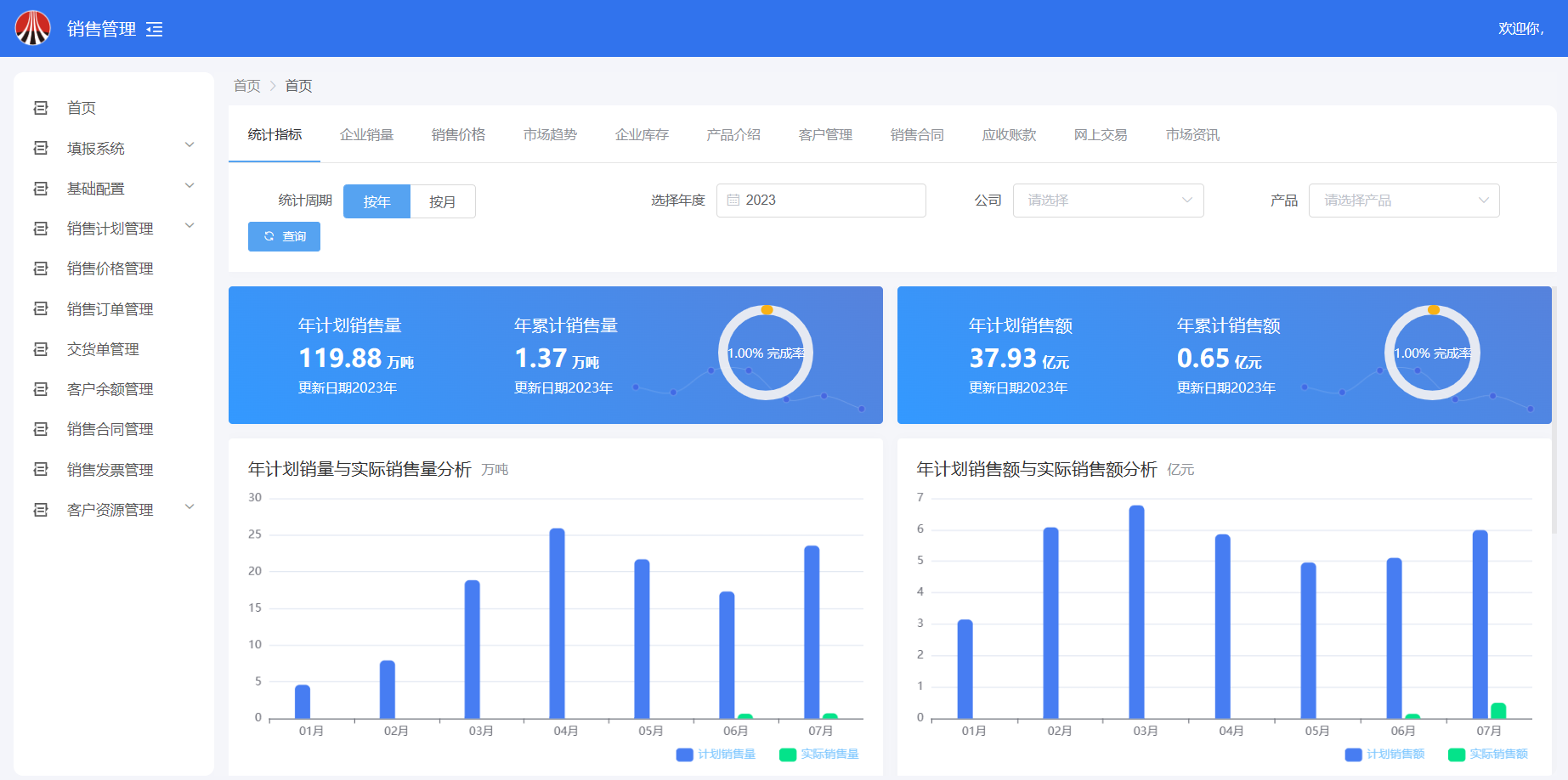1568x780 pixels.
Task: Open the 公司 selection dropdown
Action: (x=1107, y=201)
